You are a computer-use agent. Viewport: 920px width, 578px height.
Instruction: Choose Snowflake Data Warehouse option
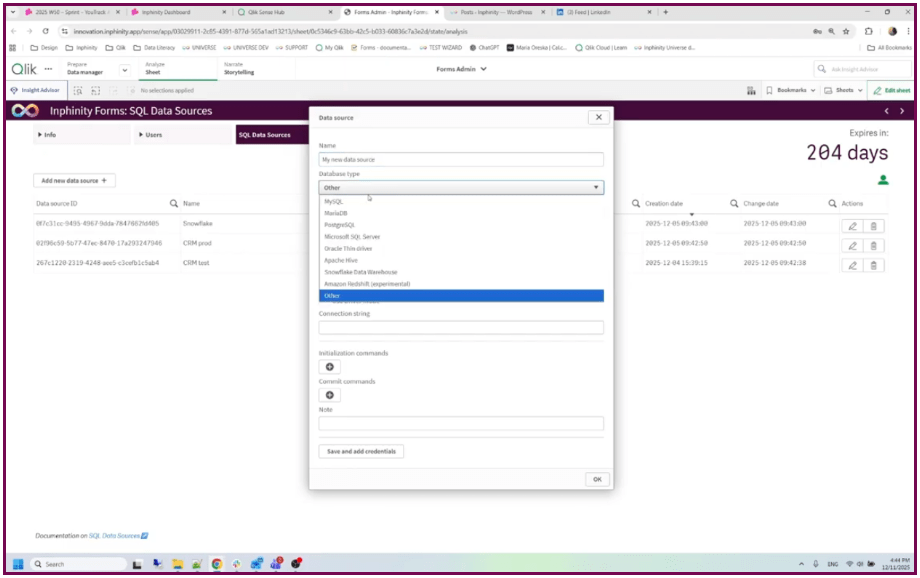461,272
